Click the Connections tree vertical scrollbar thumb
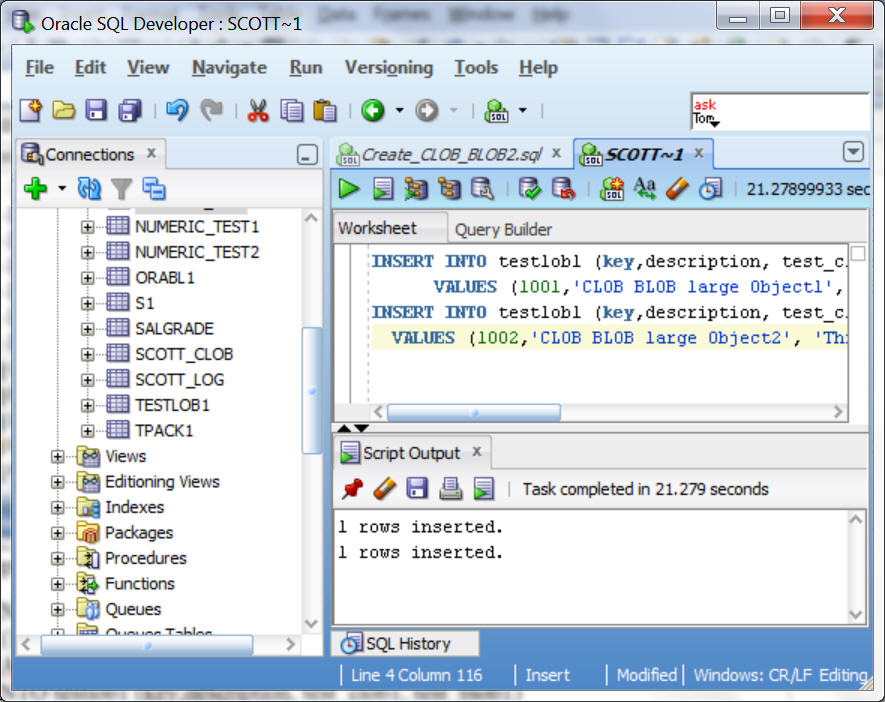Screen dimensions: 885x702 (x=312, y=390)
